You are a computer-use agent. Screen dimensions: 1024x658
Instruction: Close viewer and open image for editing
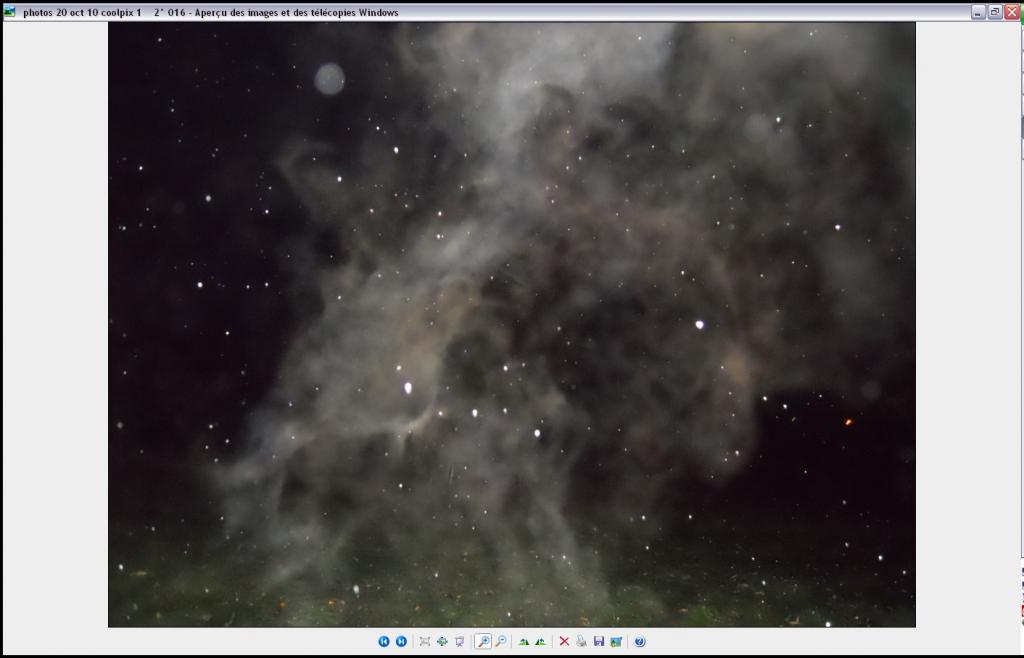point(616,642)
